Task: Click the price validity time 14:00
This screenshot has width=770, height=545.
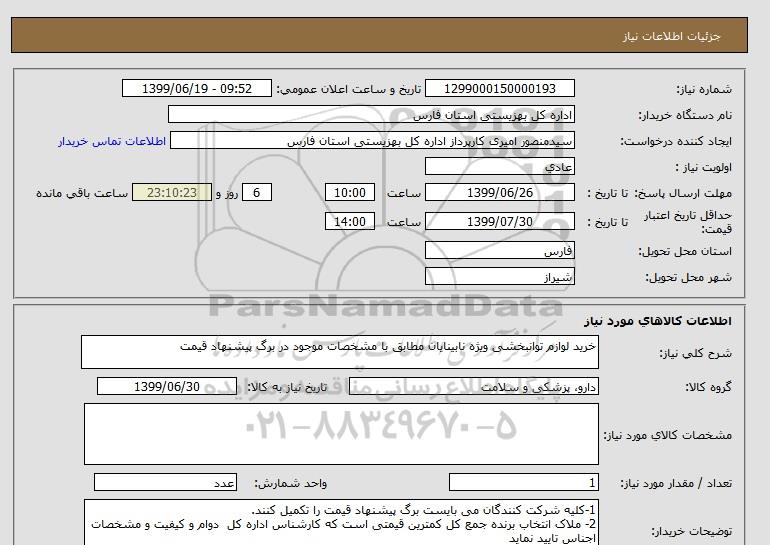Action: point(350,221)
